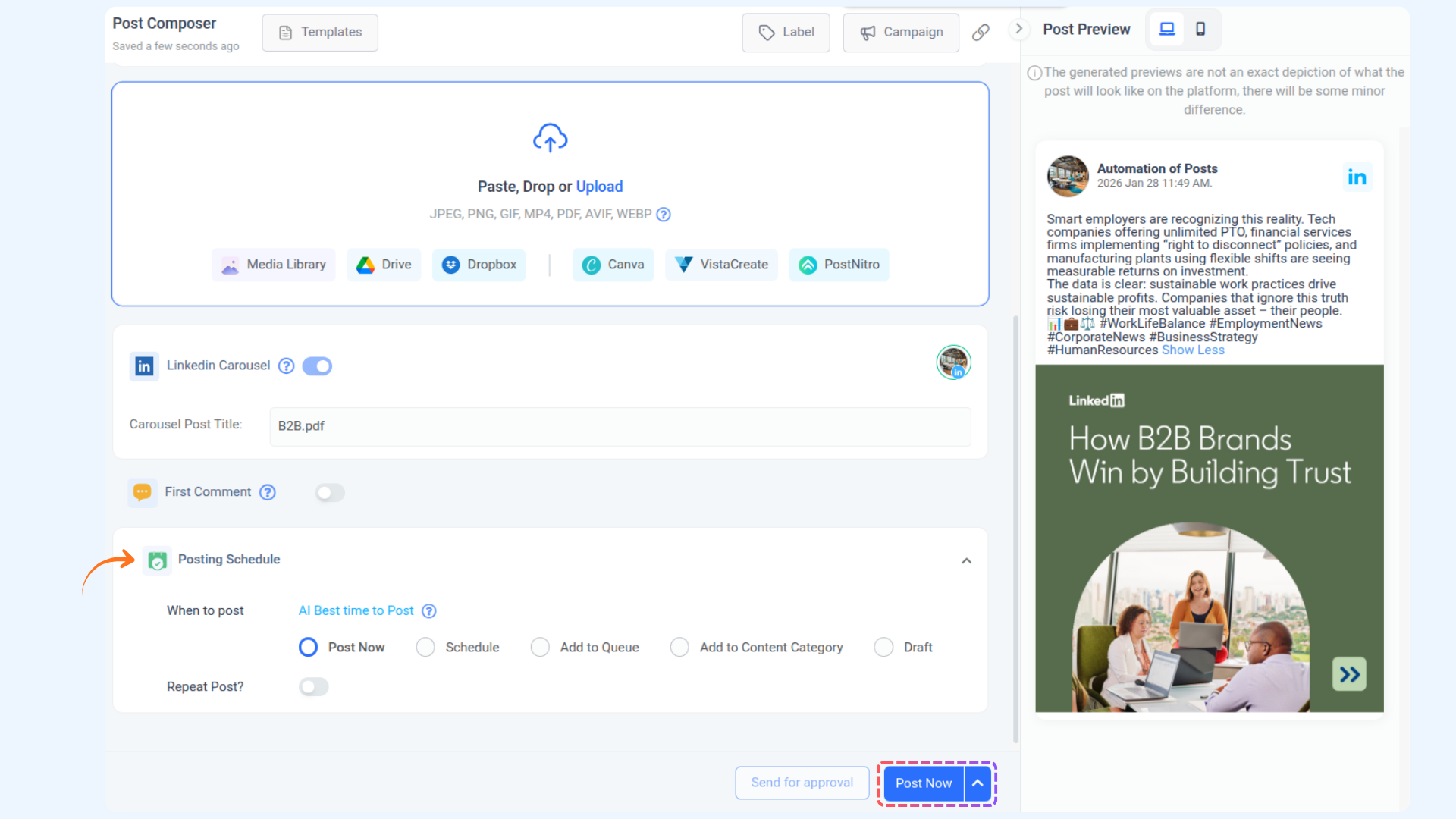This screenshot has width=1456, height=819.
Task: Collapse the Post Preview panel
Action: [1018, 29]
